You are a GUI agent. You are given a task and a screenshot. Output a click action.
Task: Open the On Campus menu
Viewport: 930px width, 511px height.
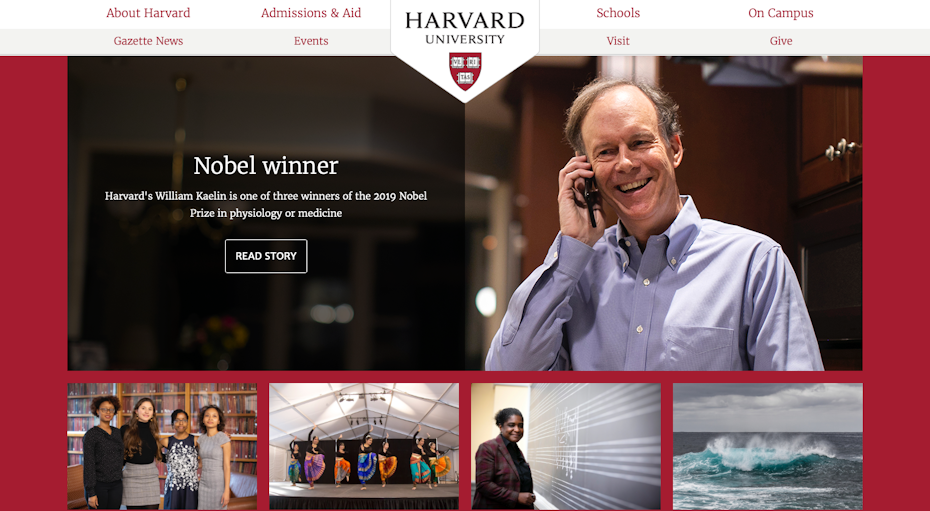point(781,13)
